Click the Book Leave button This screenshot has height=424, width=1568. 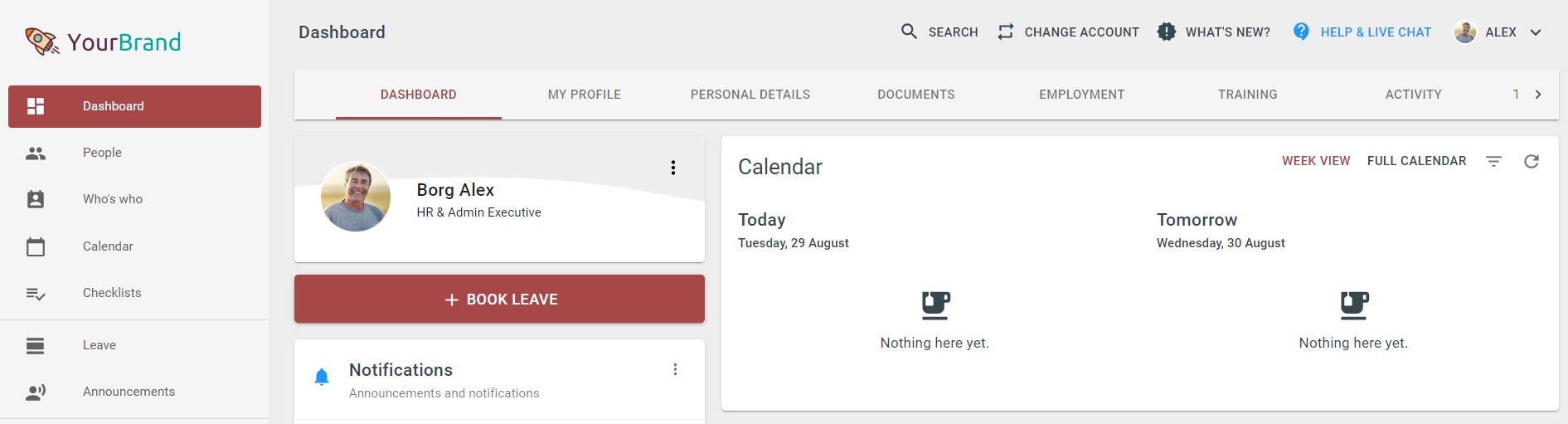coord(499,299)
